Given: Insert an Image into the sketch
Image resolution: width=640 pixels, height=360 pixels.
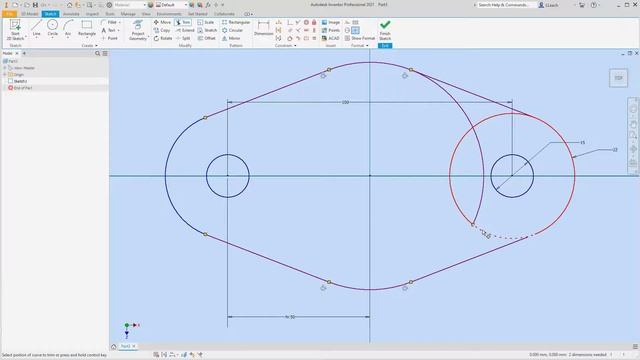Looking at the screenshot, I should pyautogui.click(x=331, y=22).
